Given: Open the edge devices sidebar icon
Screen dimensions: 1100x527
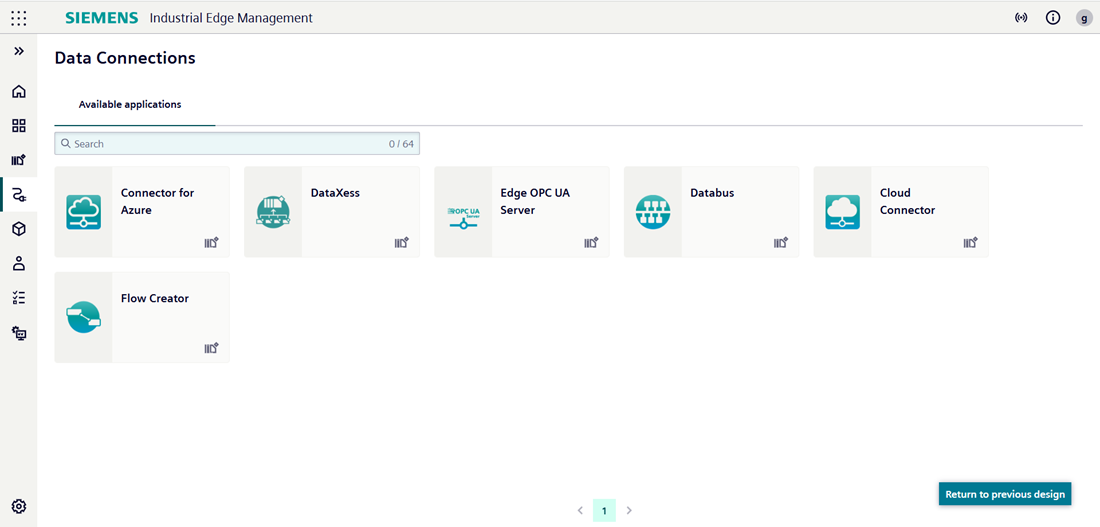Looking at the screenshot, I should [x=19, y=333].
